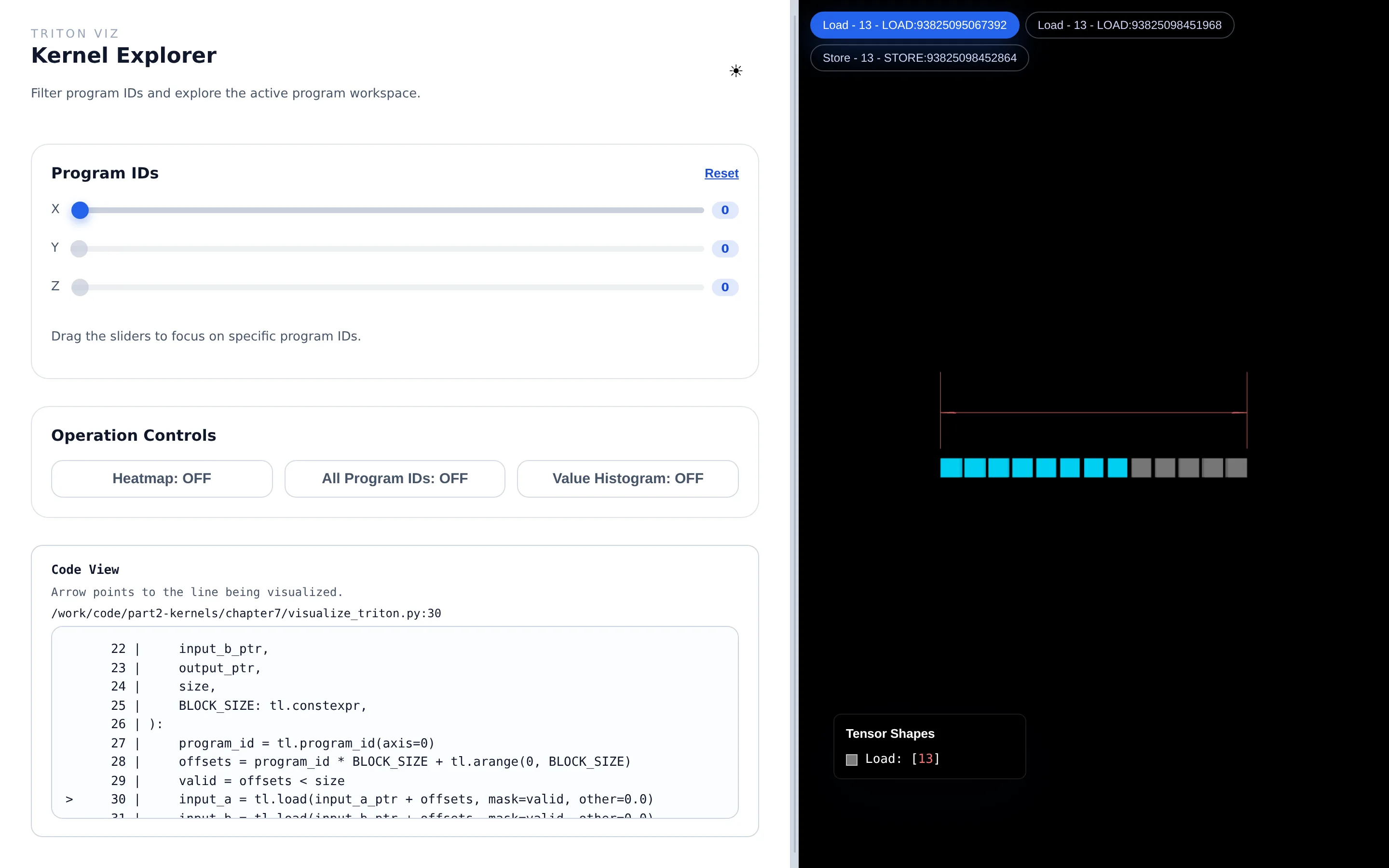Click the Z program ID slider handle
The image size is (1389, 868).
click(x=80, y=287)
